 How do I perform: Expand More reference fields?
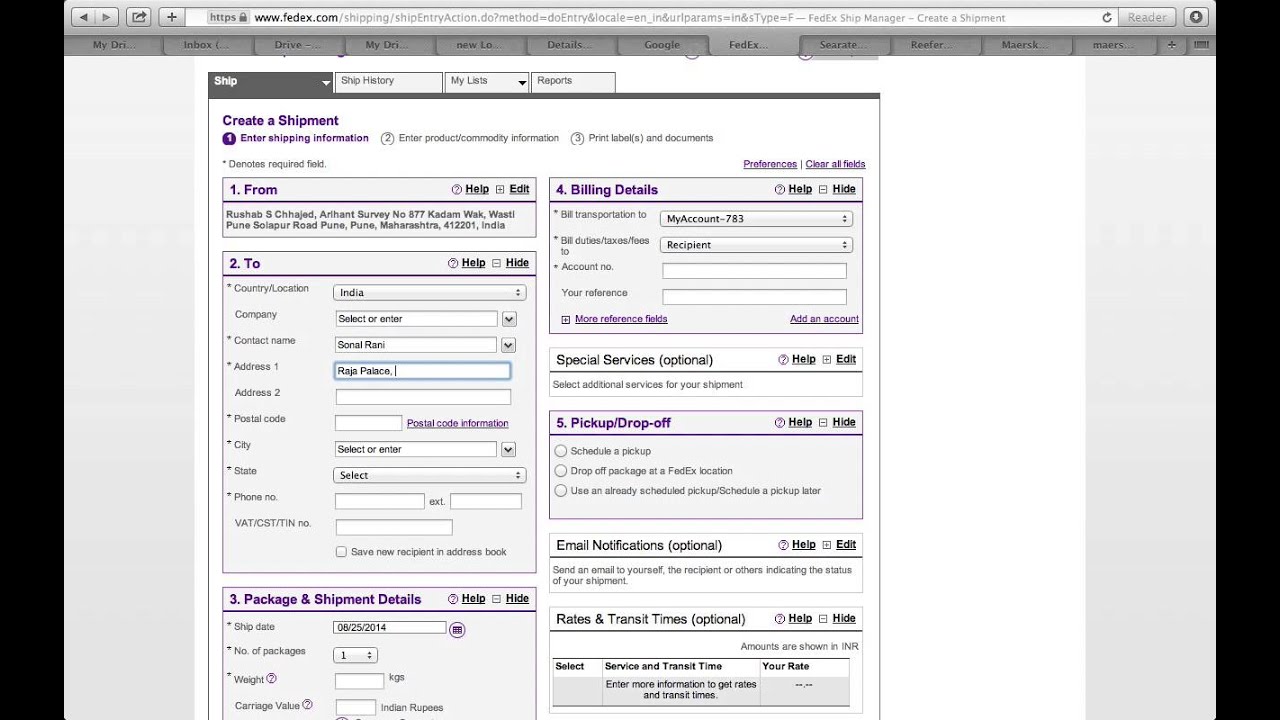point(620,318)
